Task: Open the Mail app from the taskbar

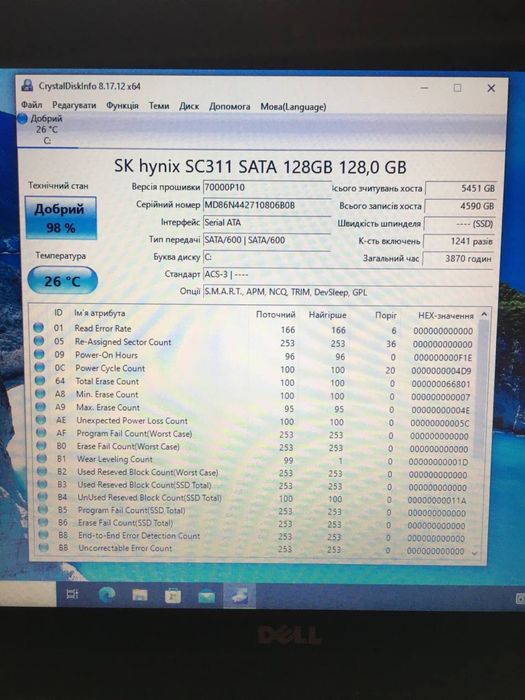Action: pos(206,596)
